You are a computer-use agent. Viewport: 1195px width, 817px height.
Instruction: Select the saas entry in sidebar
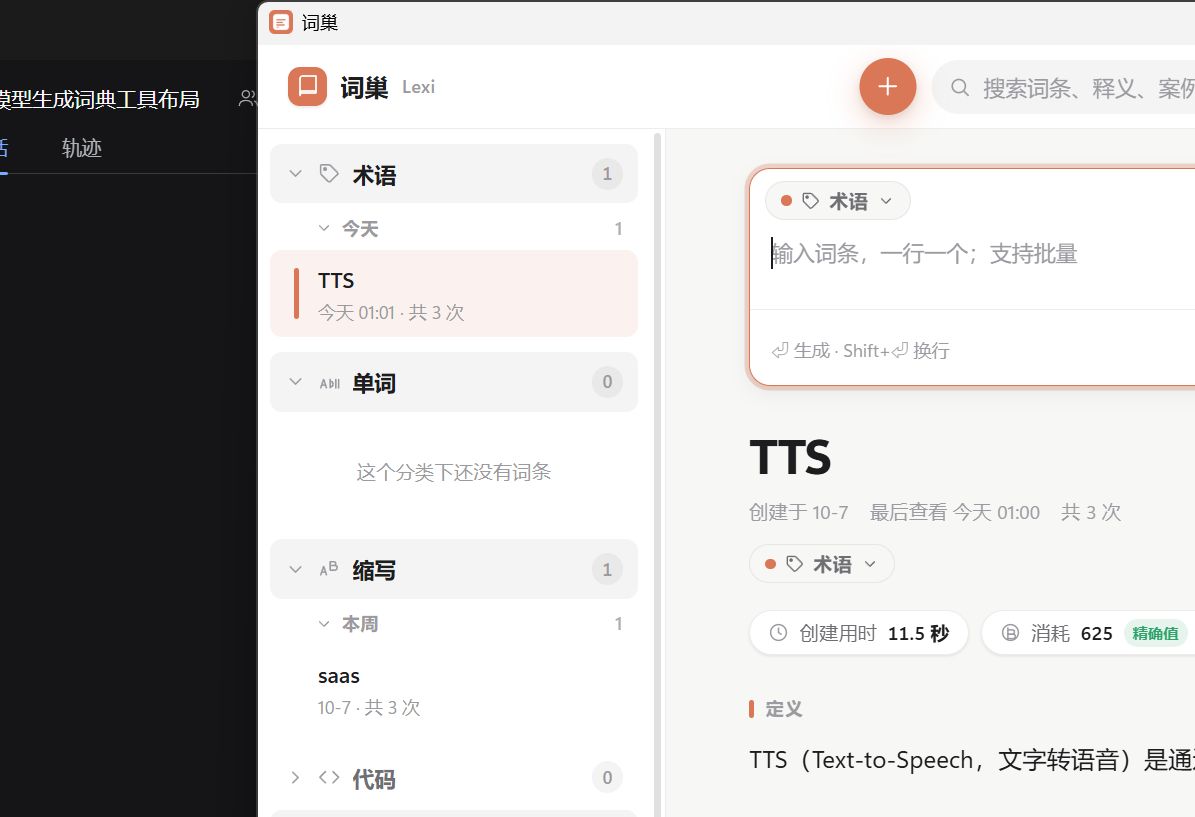point(454,690)
